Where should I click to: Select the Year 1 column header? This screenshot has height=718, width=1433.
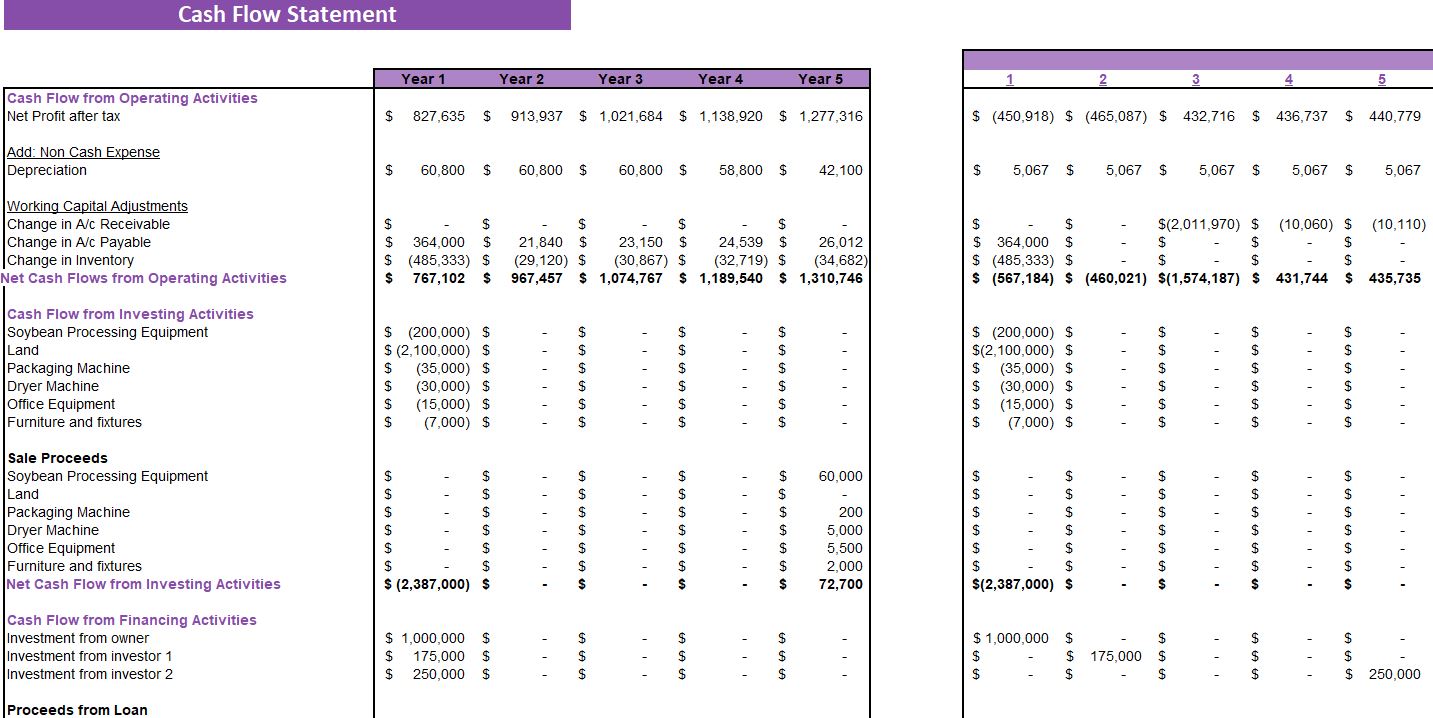point(421,79)
